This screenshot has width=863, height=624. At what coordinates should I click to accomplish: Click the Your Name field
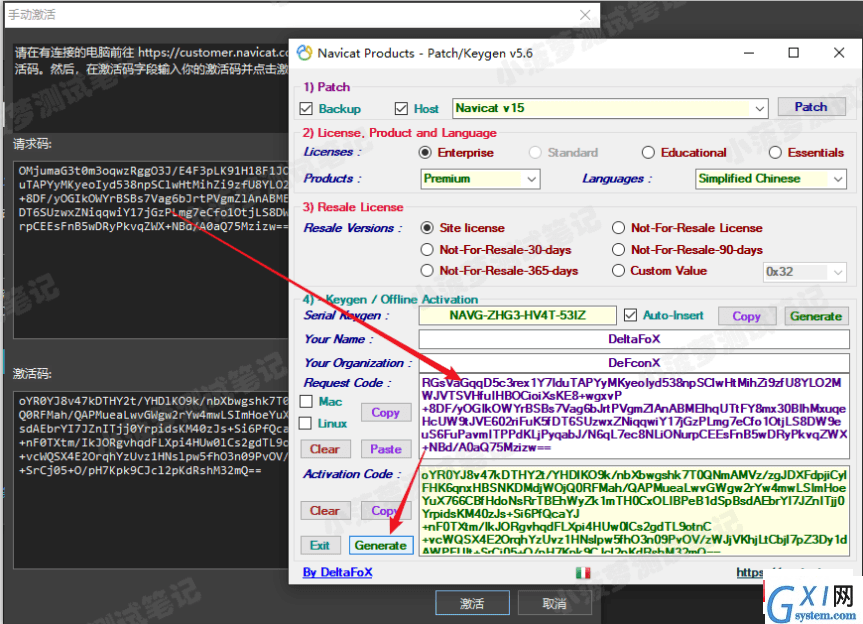point(634,339)
